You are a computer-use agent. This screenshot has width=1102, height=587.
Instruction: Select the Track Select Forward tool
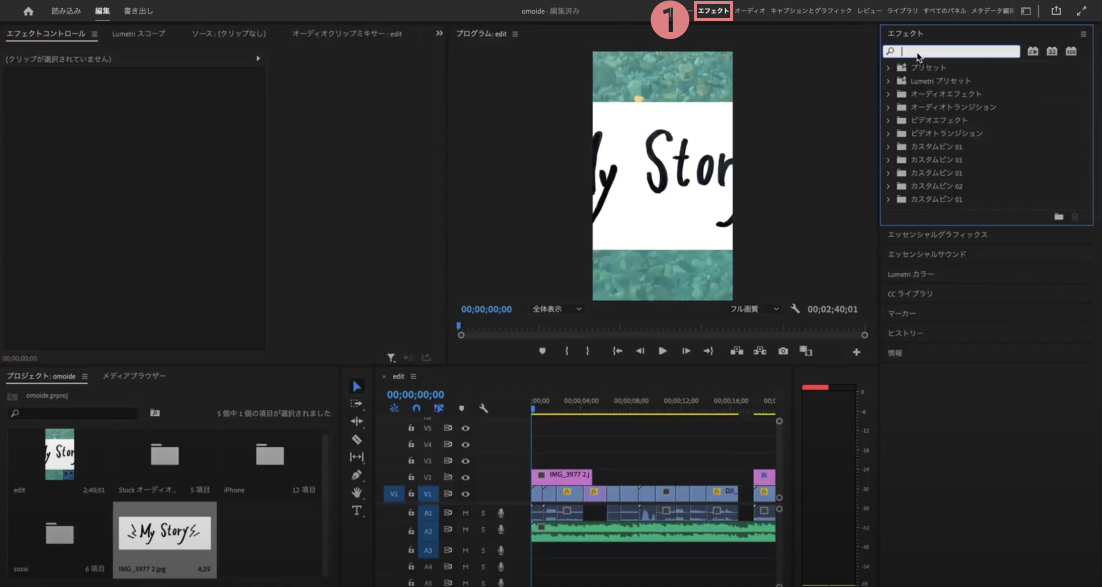click(356, 404)
